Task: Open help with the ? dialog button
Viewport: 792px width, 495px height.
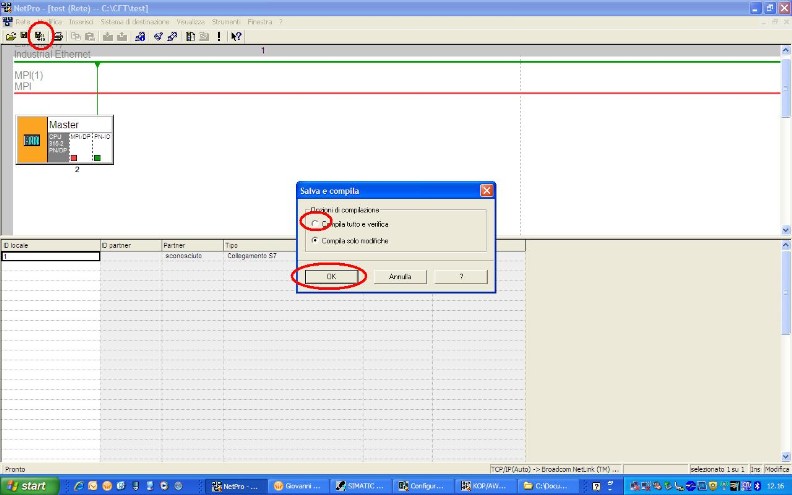Action: 461,276
